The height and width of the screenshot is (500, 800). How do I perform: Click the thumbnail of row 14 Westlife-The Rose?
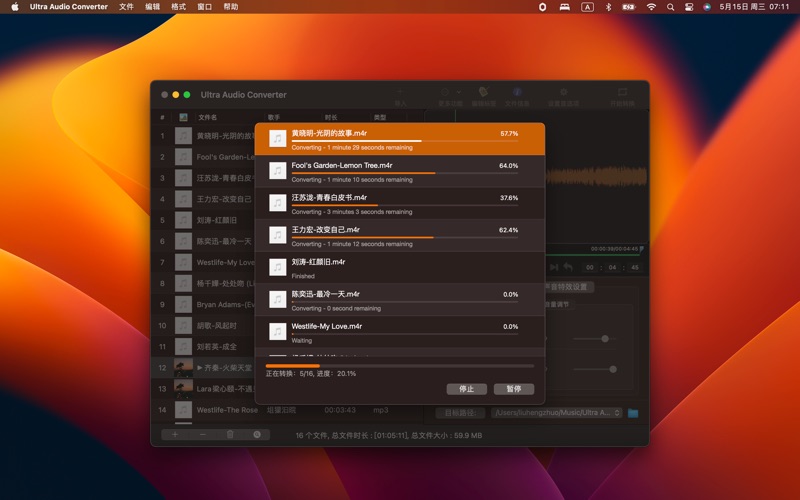point(183,410)
